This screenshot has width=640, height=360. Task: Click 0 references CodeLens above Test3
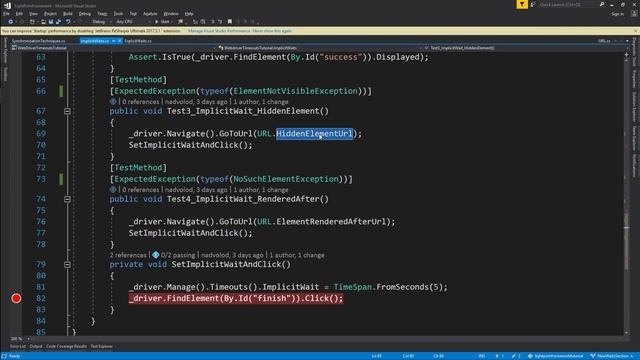point(140,102)
